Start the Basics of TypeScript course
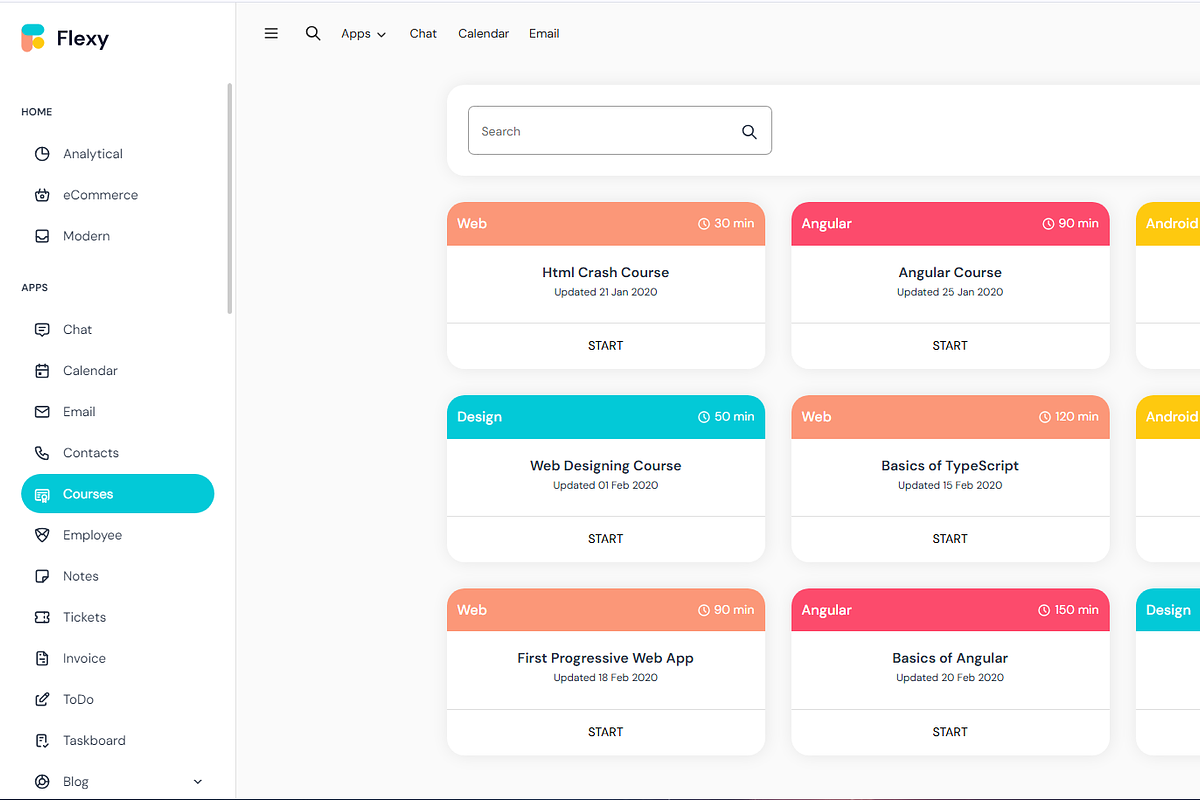 950,539
